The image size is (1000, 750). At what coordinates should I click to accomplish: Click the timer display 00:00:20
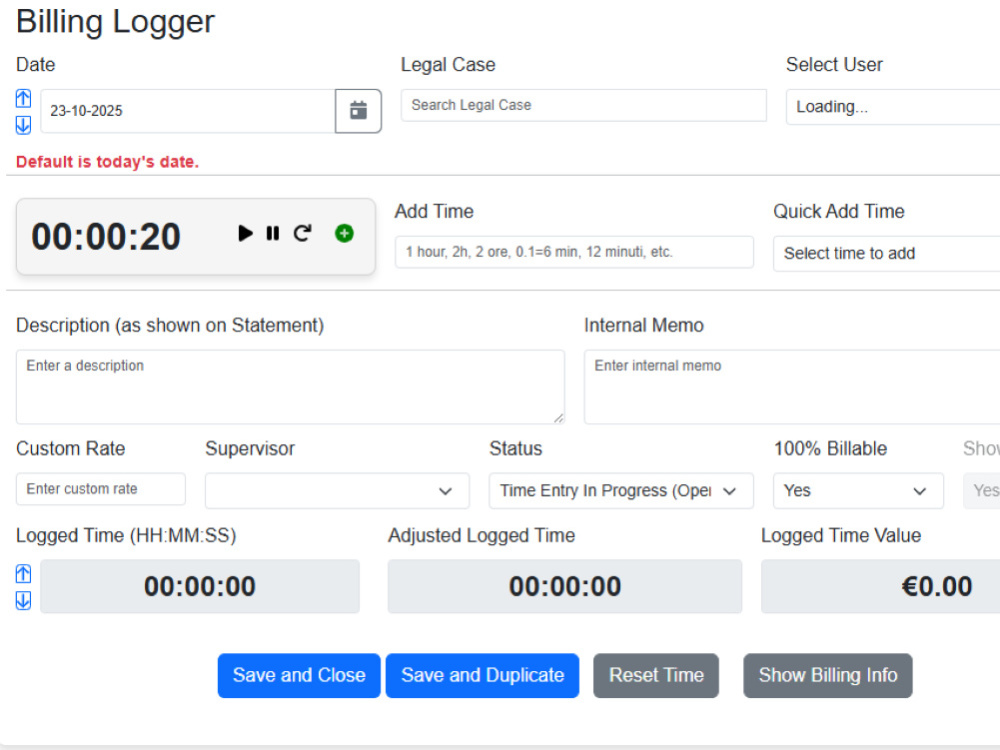point(106,237)
